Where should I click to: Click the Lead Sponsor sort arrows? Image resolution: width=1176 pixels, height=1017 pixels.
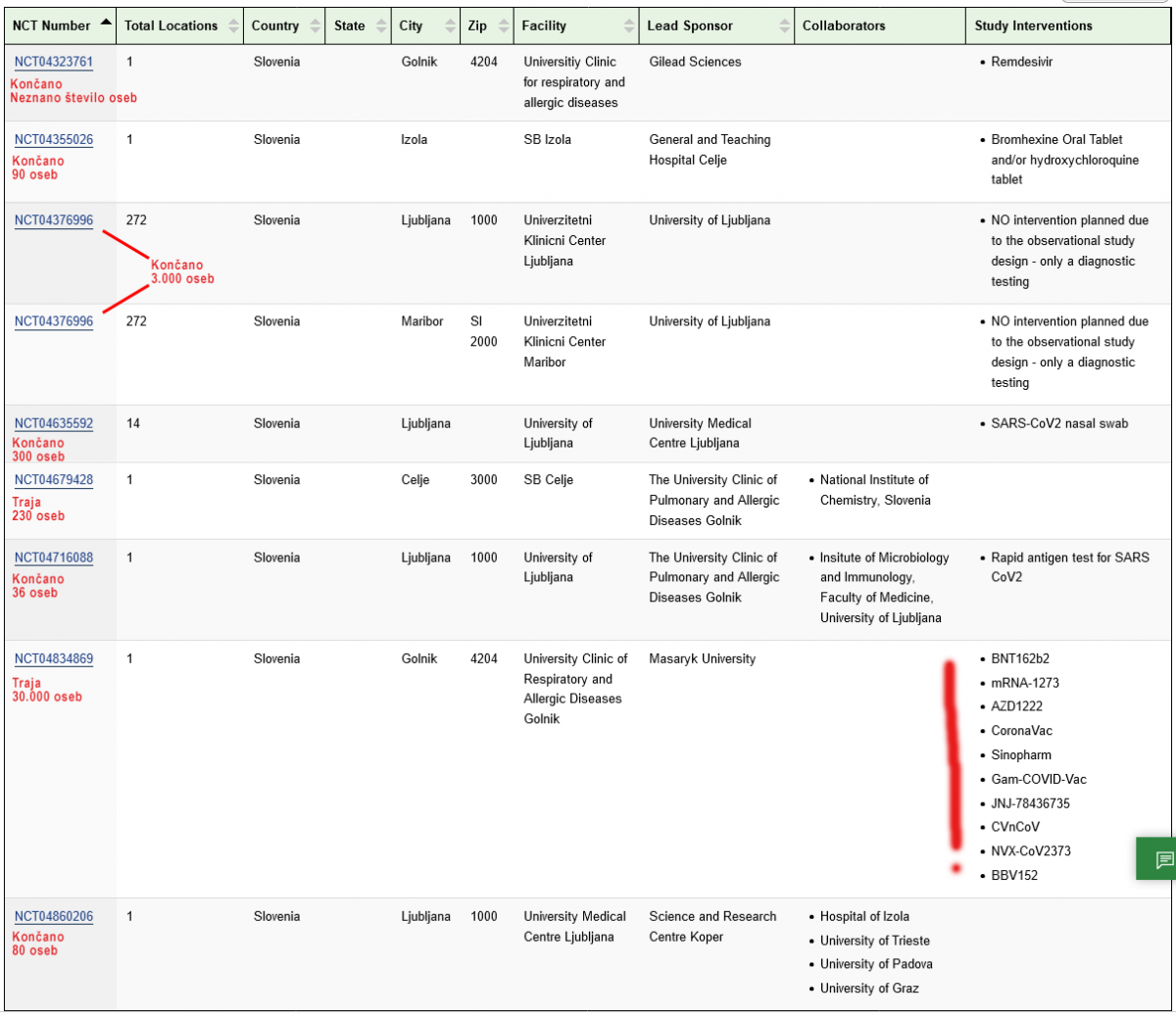pyautogui.click(x=784, y=26)
